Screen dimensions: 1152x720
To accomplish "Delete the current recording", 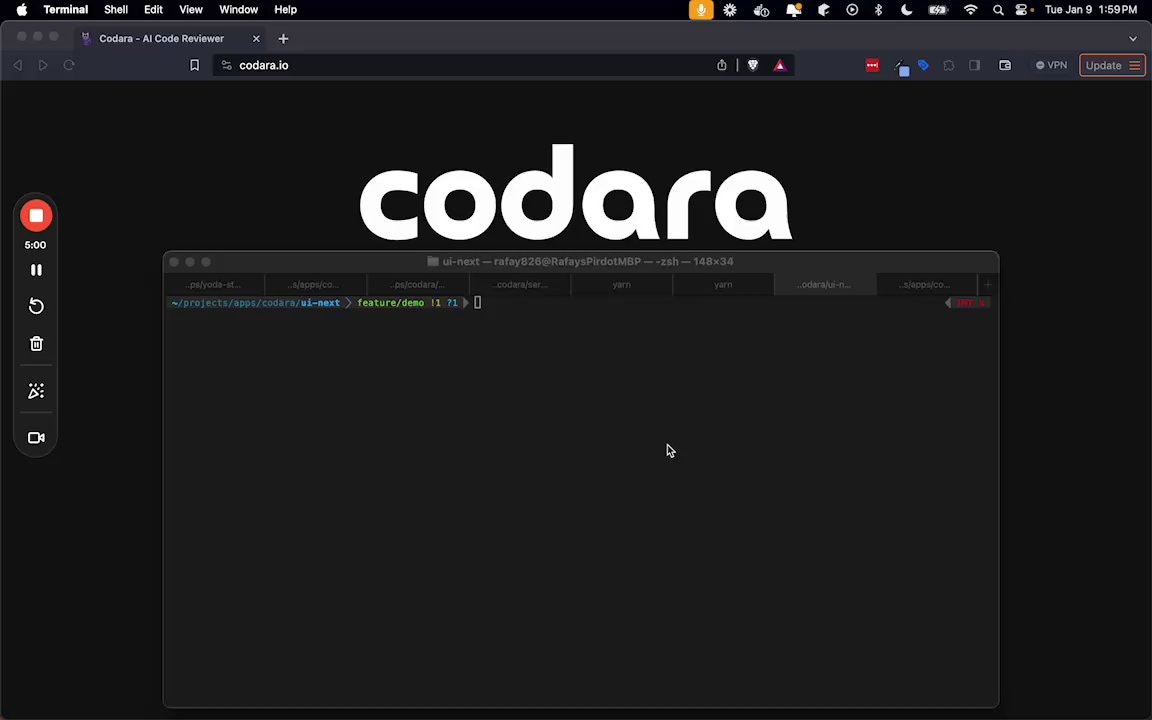I will click(x=36, y=343).
